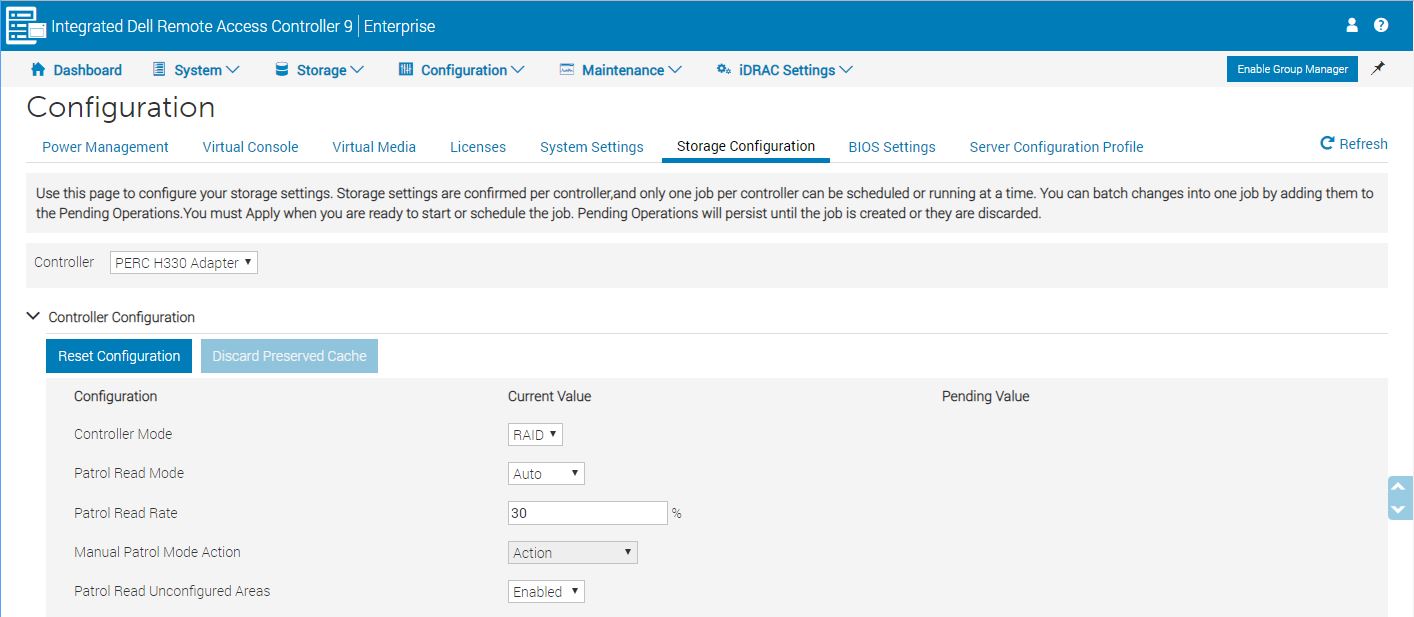The image size is (1414, 617).
Task: Click the iDRAC logo icon in header
Action: (22, 26)
